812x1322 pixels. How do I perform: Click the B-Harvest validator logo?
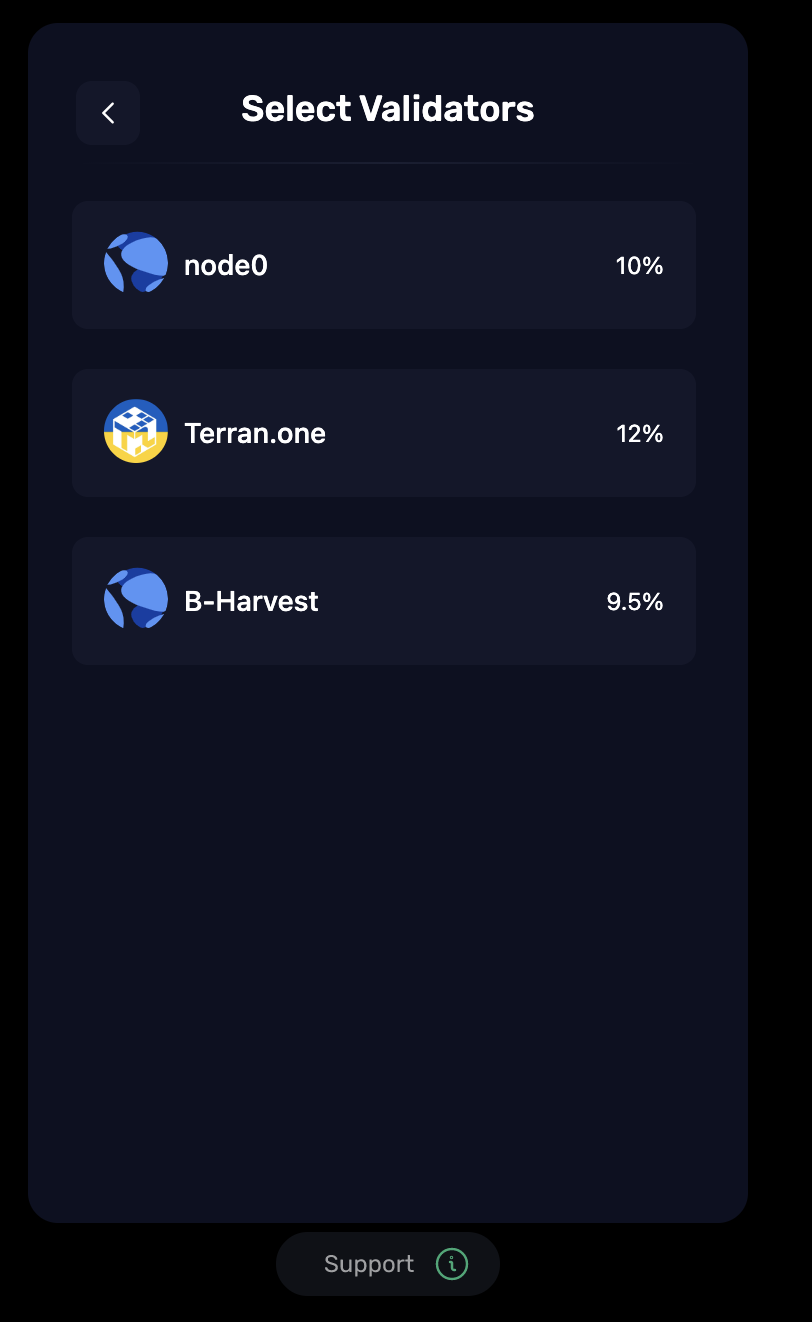click(136, 599)
